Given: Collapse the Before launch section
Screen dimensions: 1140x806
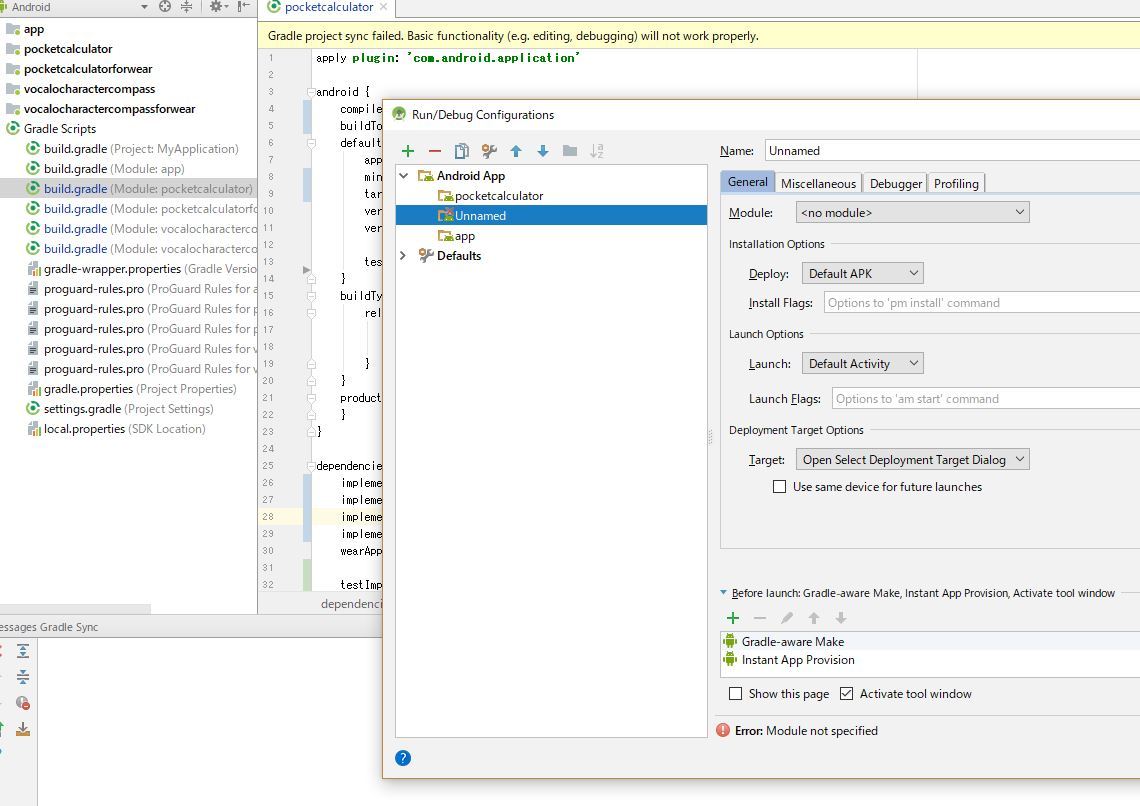Looking at the screenshot, I should (x=723, y=593).
